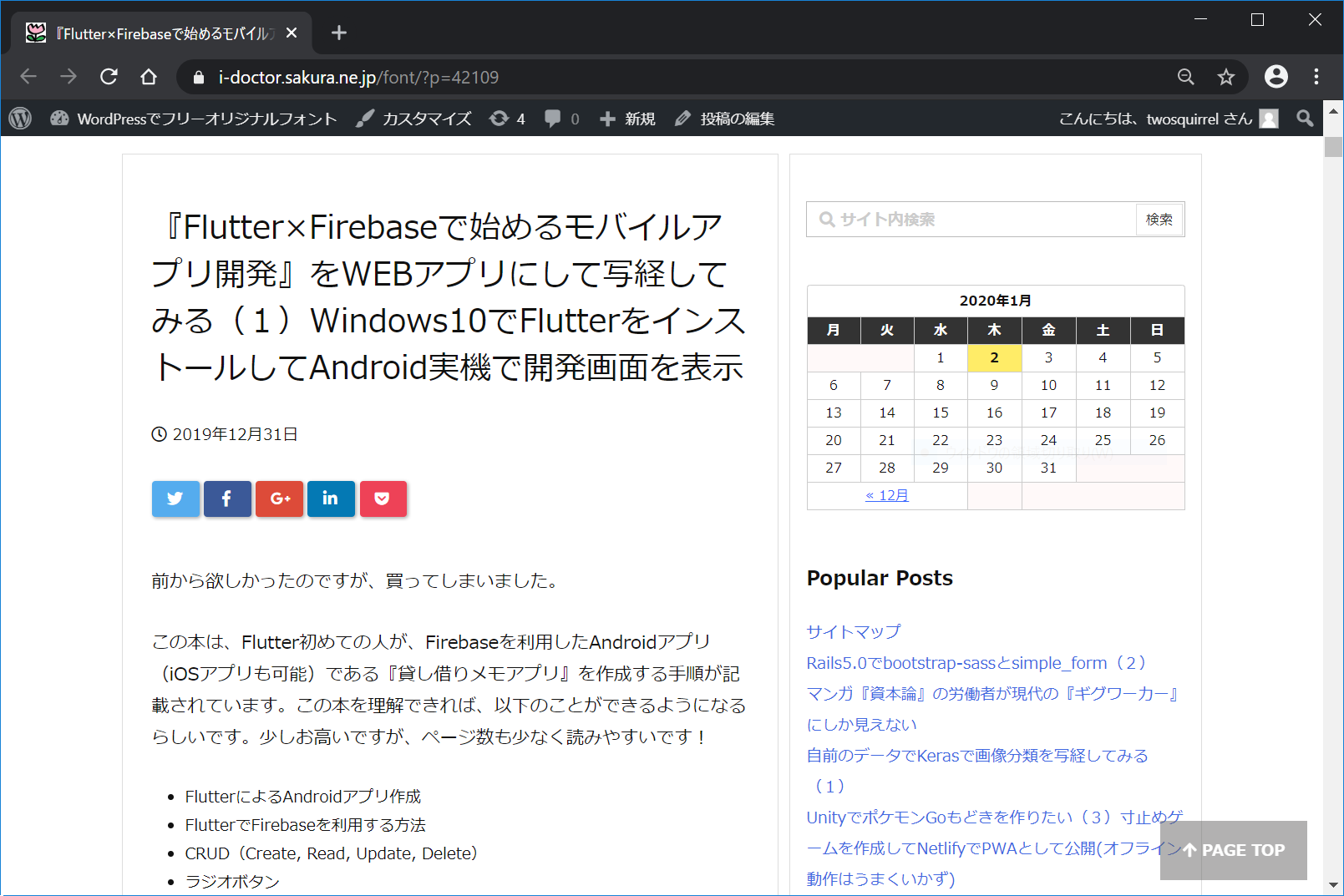Go to previous month « 12月
1344x896 pixels.
pos(886,495)
